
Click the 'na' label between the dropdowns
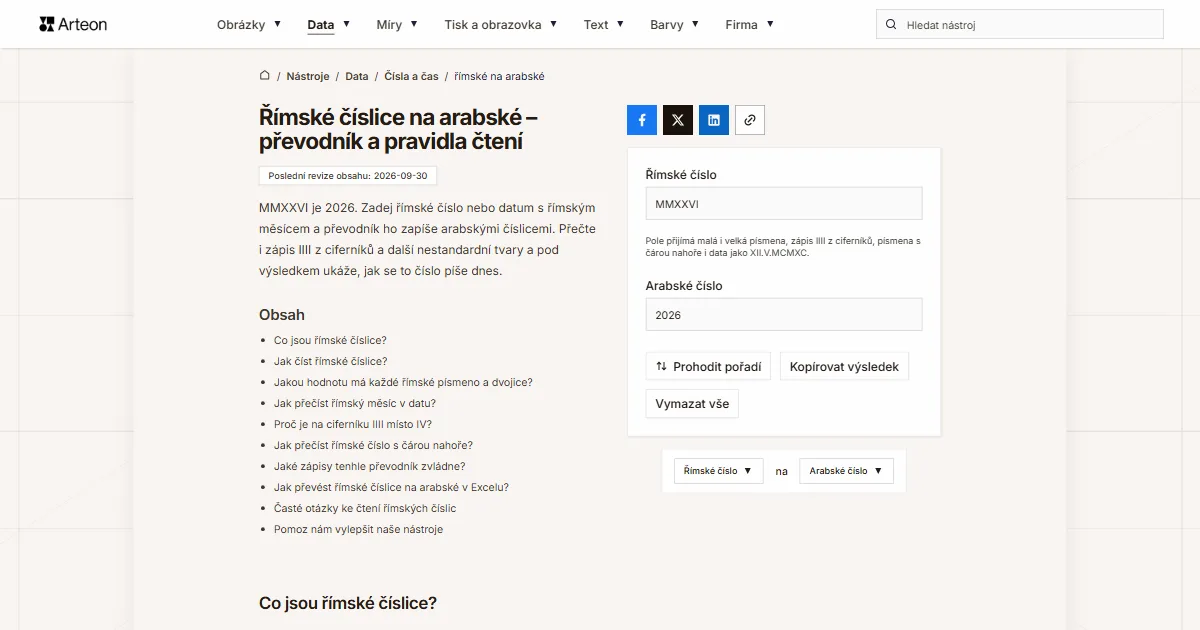coord(781,471)
